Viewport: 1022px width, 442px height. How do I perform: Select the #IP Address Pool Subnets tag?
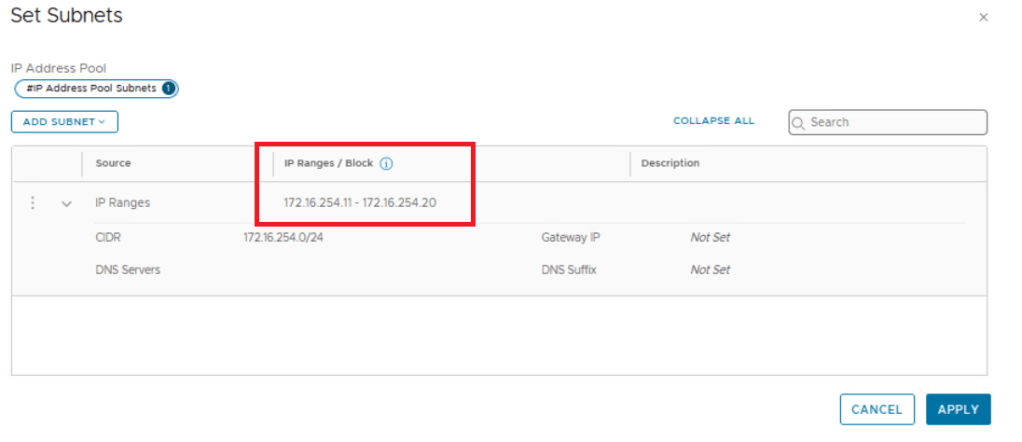(90, 88)
